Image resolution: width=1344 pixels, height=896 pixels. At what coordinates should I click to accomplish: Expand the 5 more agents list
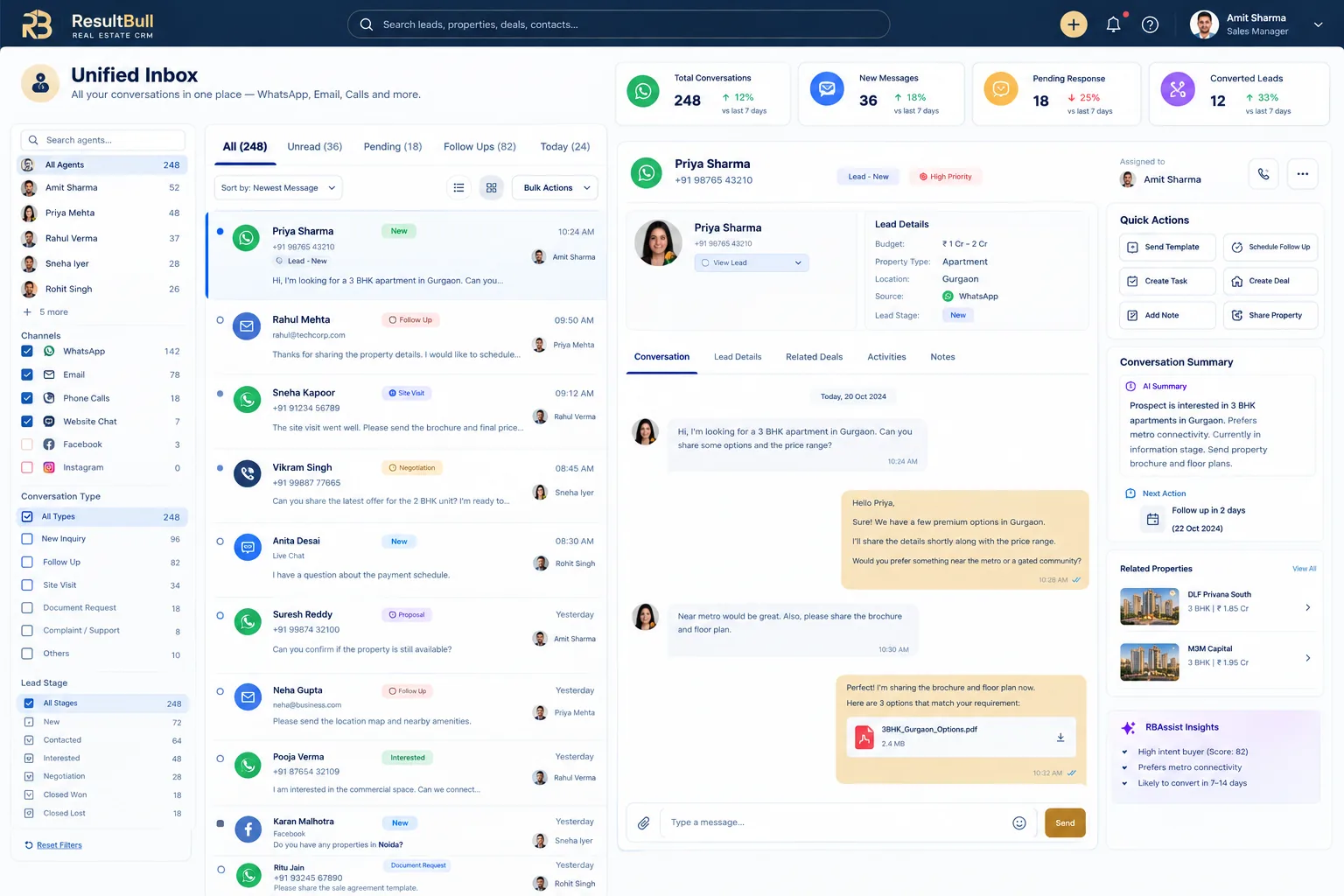45,311
